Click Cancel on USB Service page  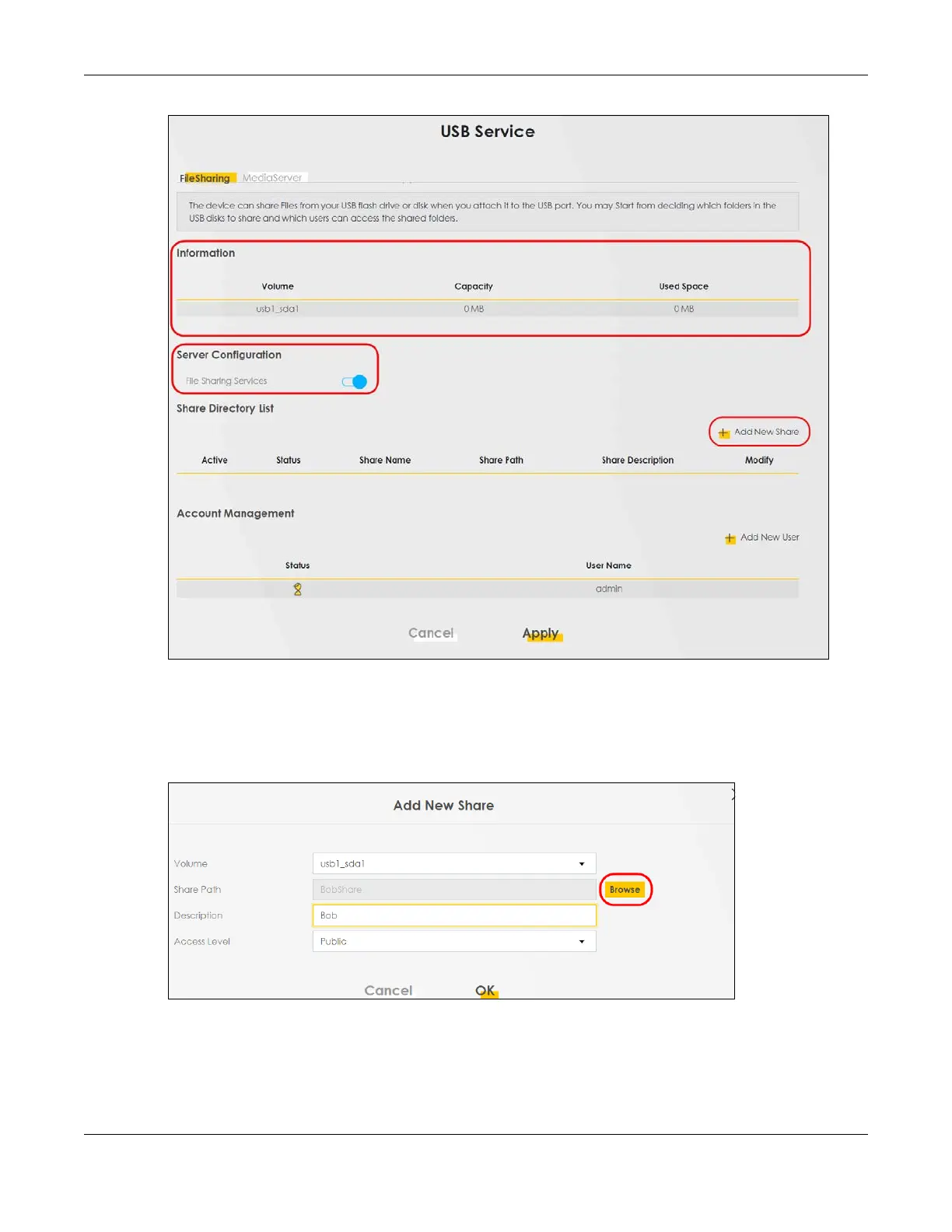(431, 633)
